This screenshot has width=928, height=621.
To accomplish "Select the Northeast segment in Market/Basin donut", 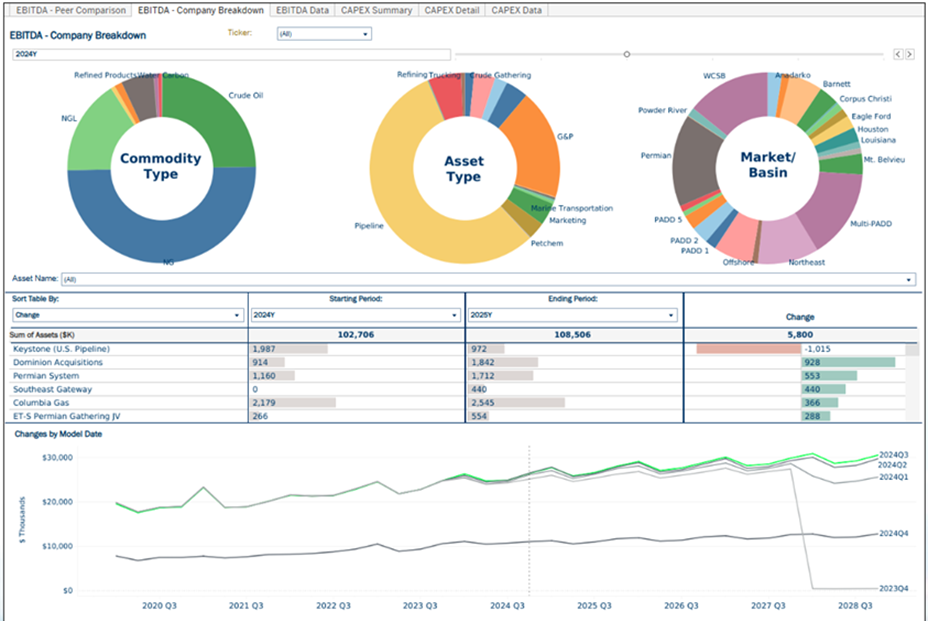I will point(787,242).
